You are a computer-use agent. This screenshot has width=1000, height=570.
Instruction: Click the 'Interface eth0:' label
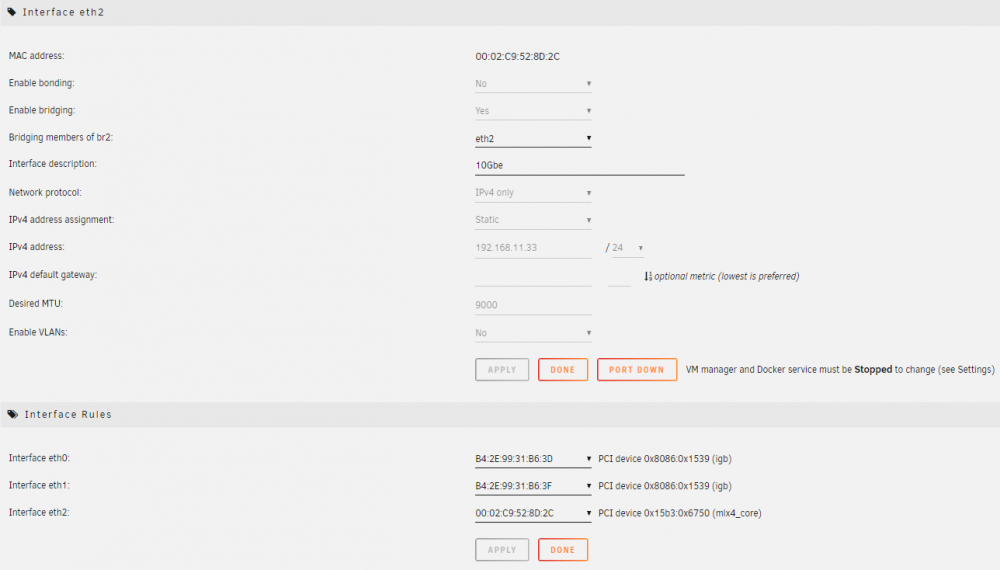tap(39, 458)
